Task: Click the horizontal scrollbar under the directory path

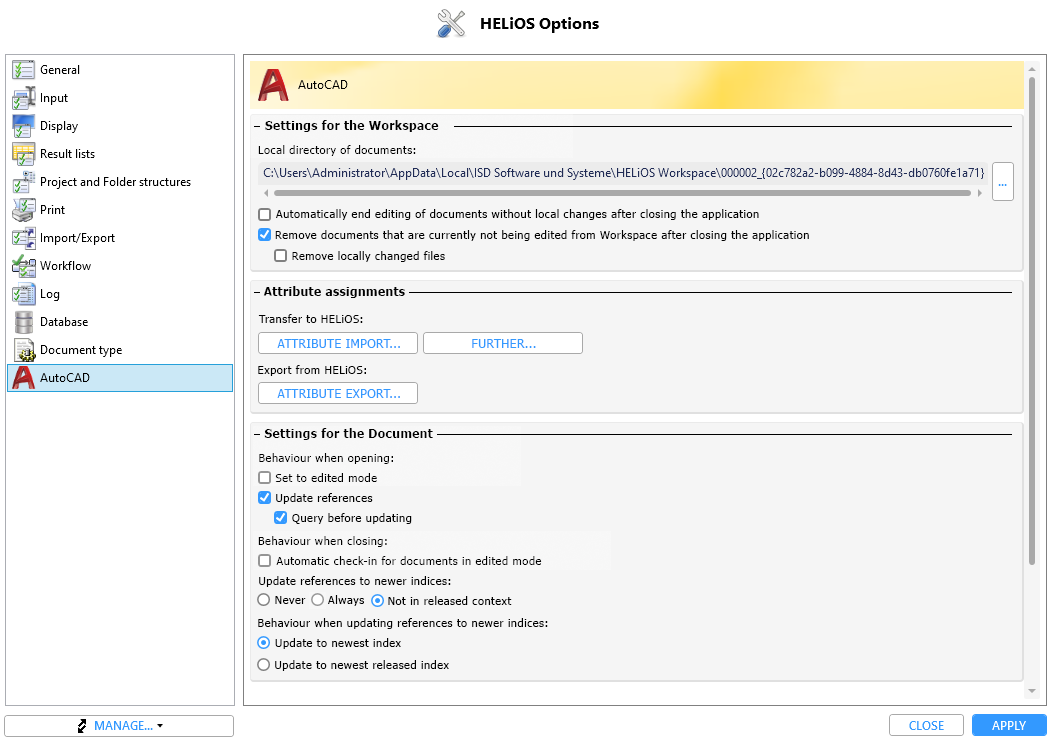Action: [x=623, y=193]
